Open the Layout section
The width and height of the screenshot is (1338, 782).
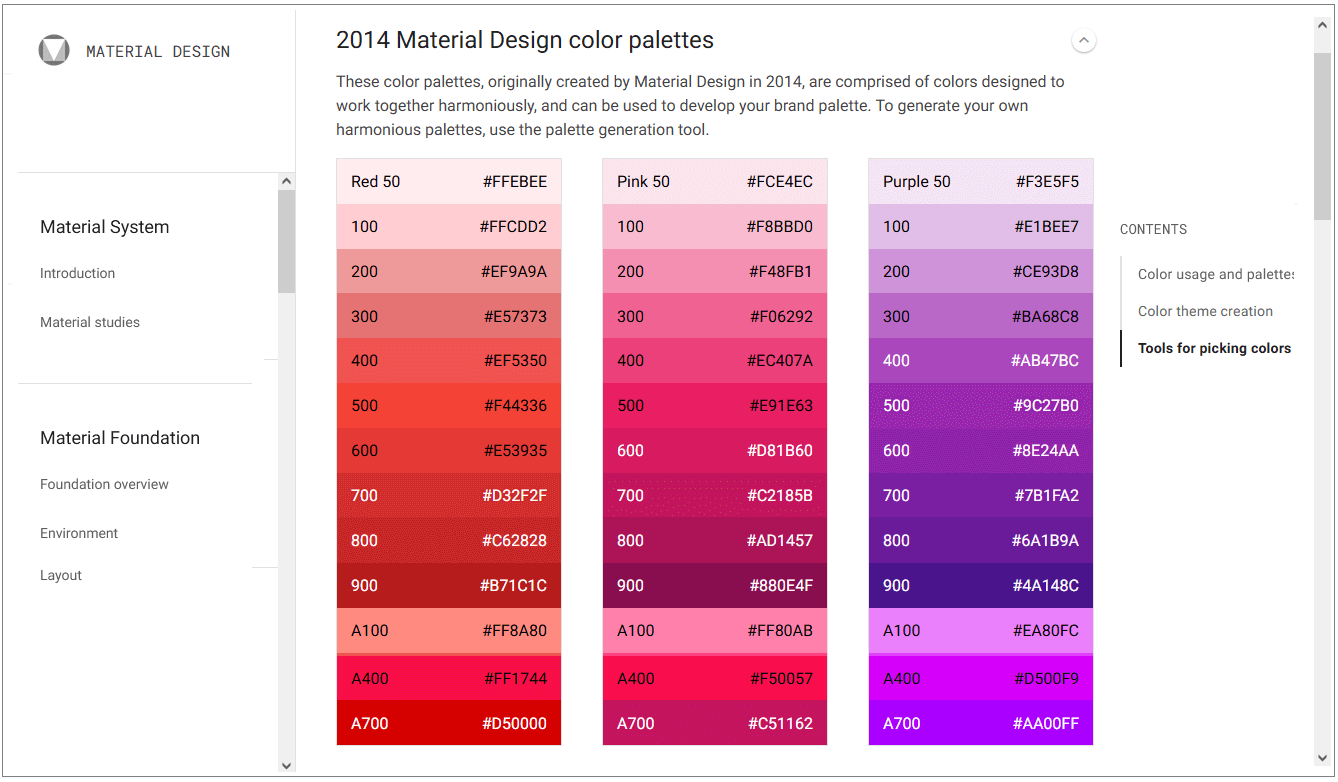[x=61, y=575]
